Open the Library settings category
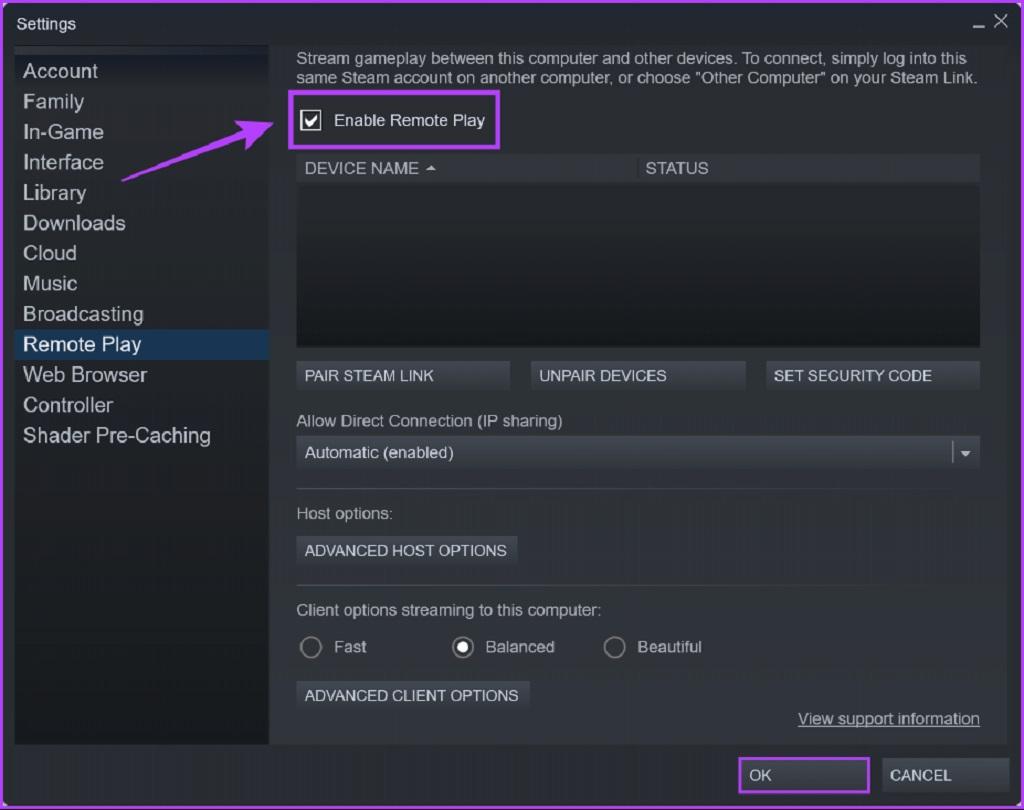 141,192
